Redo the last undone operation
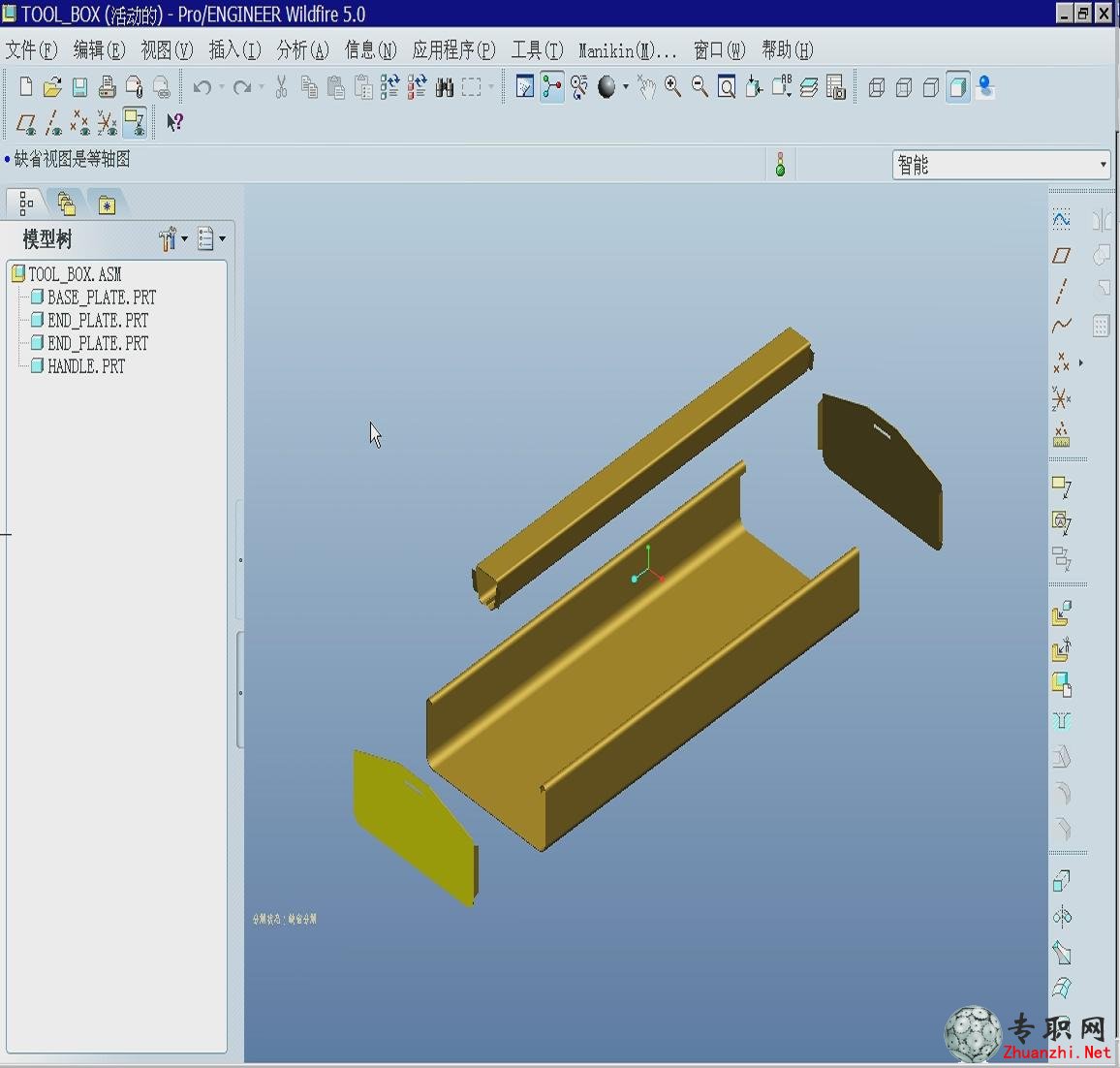This screenshot has width=1120, height=1068. tap(242, 87)
